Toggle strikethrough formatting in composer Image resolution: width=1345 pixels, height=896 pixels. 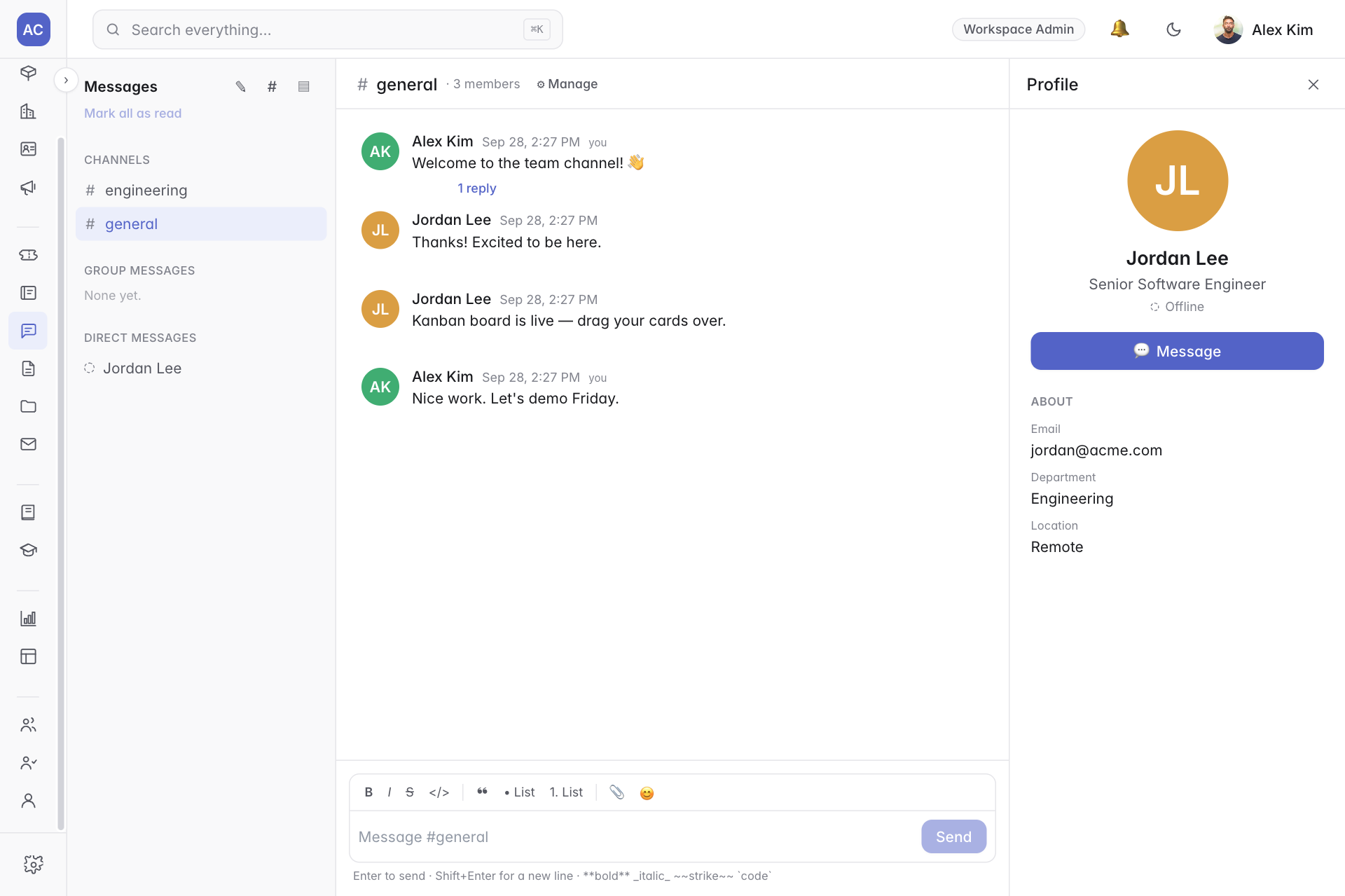tap(410, 792)
